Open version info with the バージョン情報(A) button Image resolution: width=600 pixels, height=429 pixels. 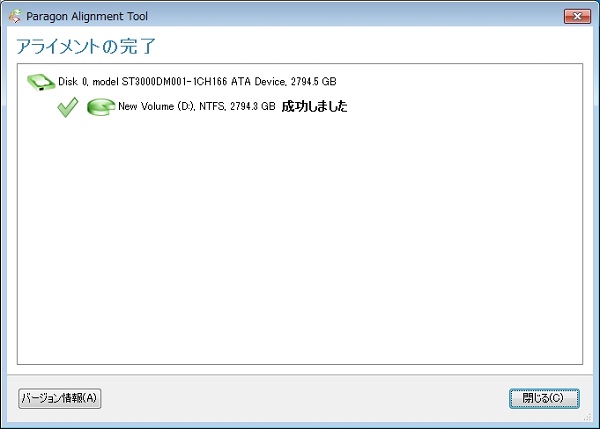(60, 398)
